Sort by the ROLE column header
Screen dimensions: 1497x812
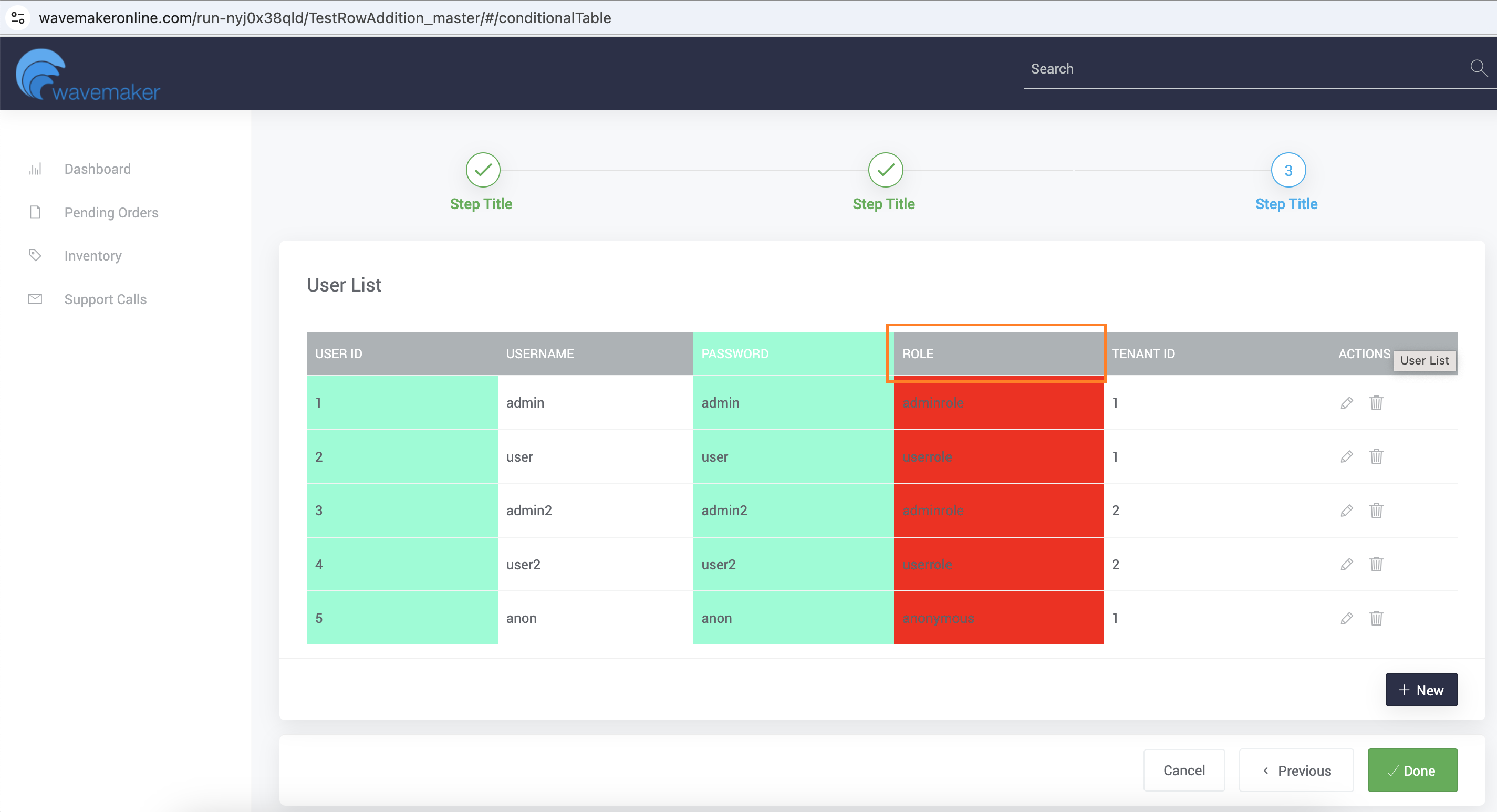918,354
